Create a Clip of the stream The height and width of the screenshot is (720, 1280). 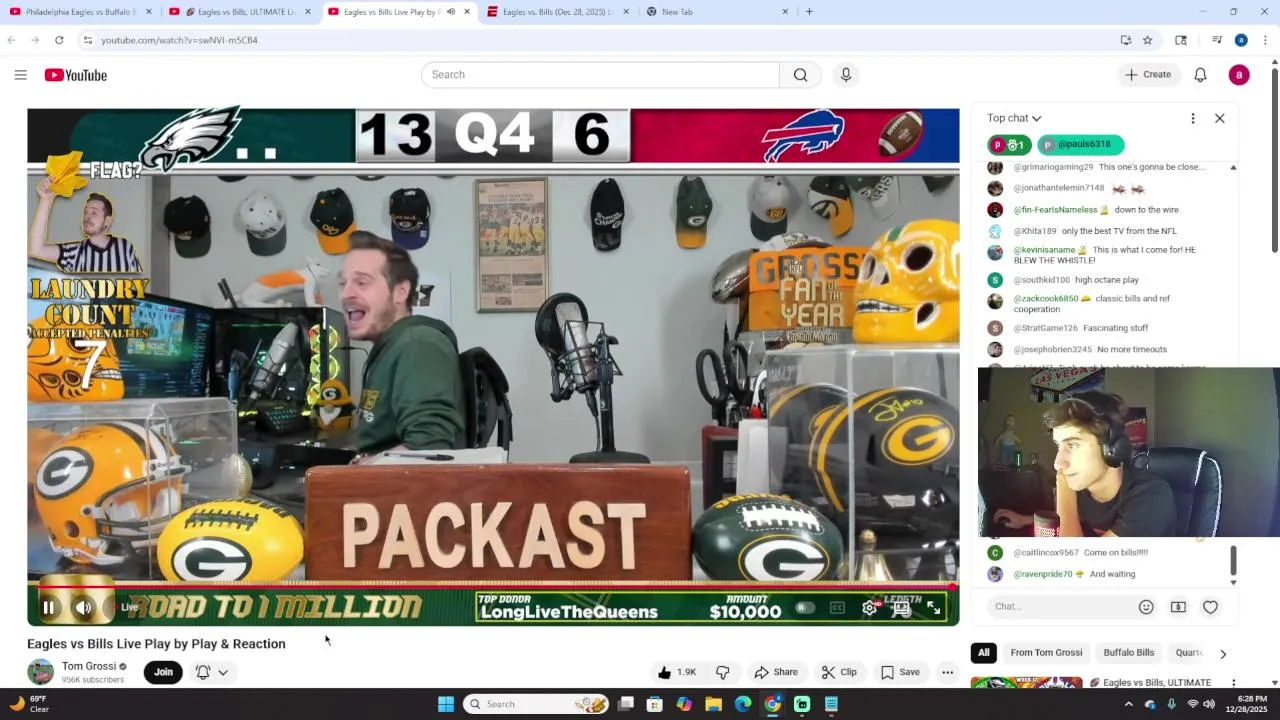tap(839, 672)
